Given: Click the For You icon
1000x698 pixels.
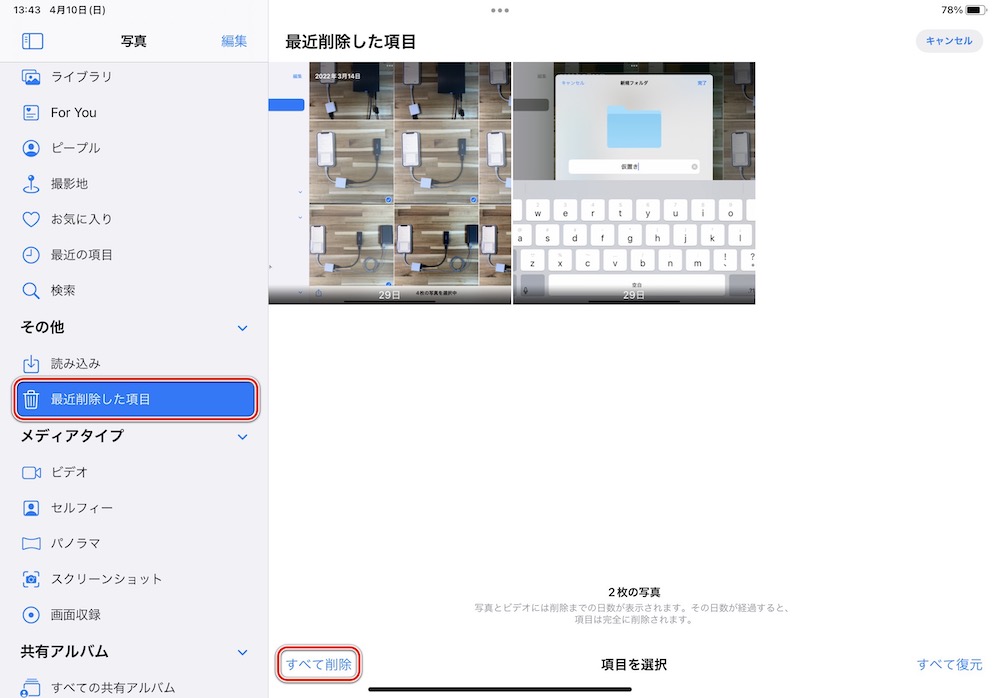Looking at the screenshot, I should 31,112.
